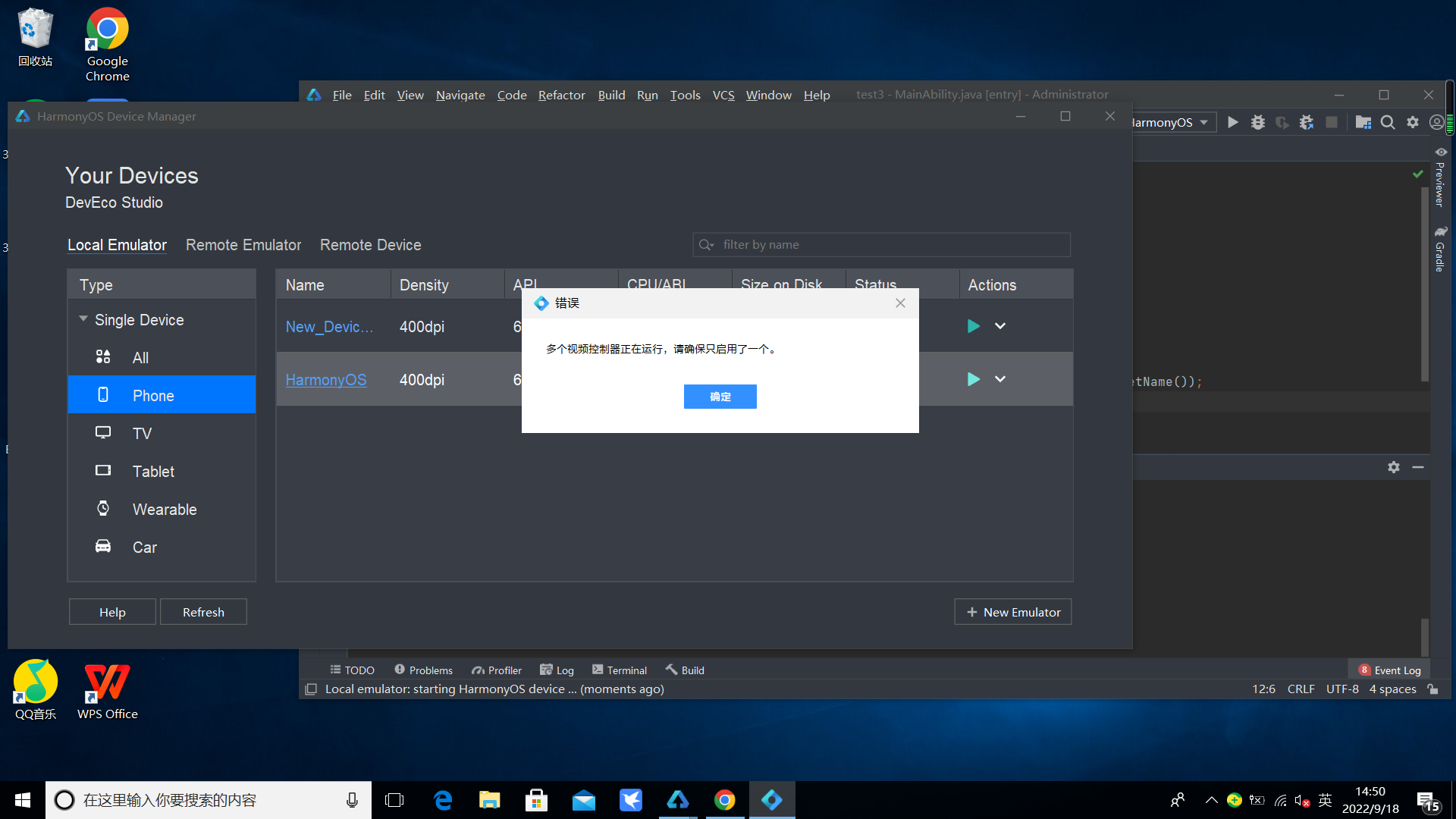Open the Gradle side panel
The height and width of the screenshot is (819, 1456).
click(x=1440, y=249)
